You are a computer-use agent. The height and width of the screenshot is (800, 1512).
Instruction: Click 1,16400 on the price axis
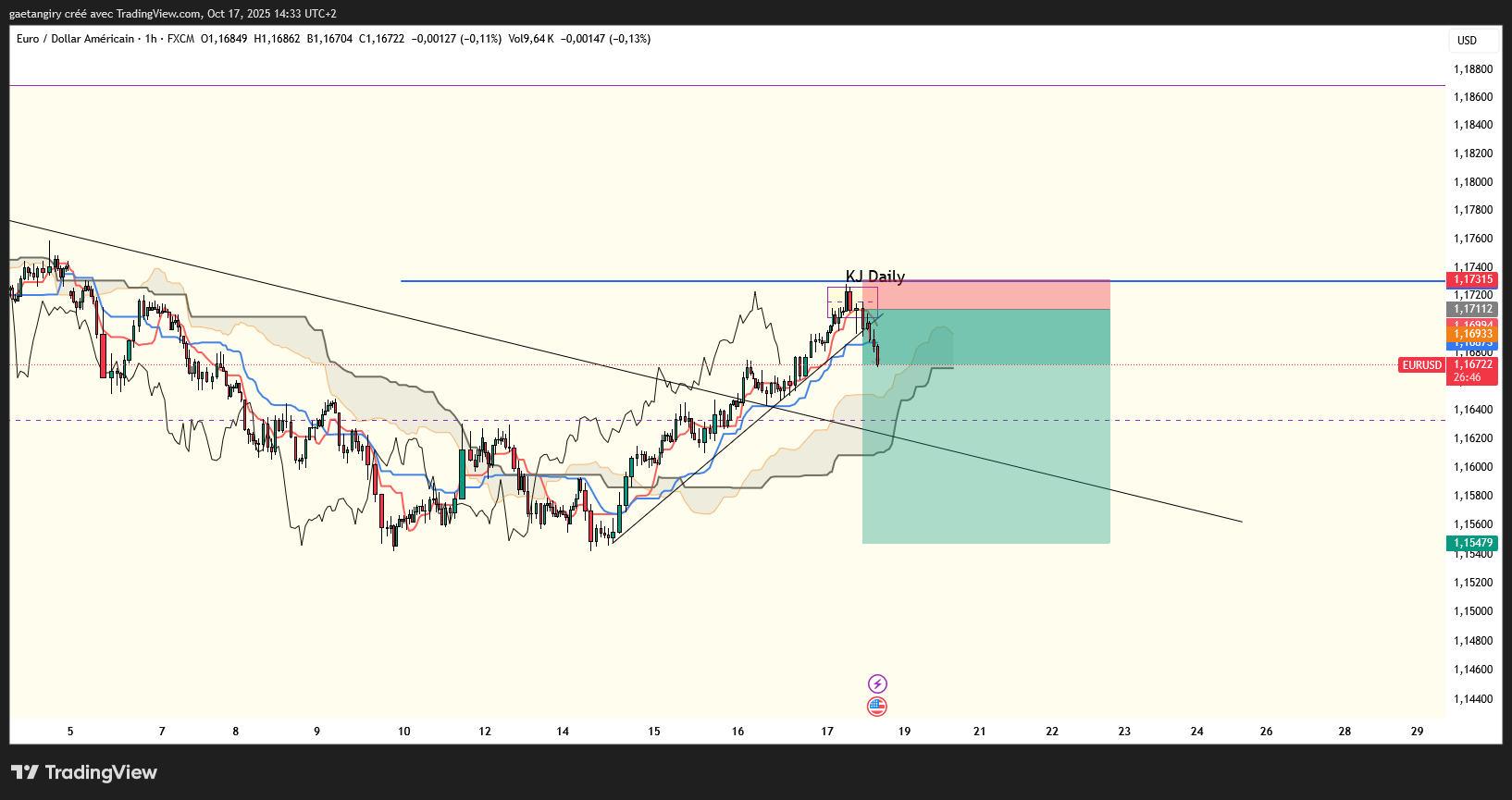click(1473, 410)
